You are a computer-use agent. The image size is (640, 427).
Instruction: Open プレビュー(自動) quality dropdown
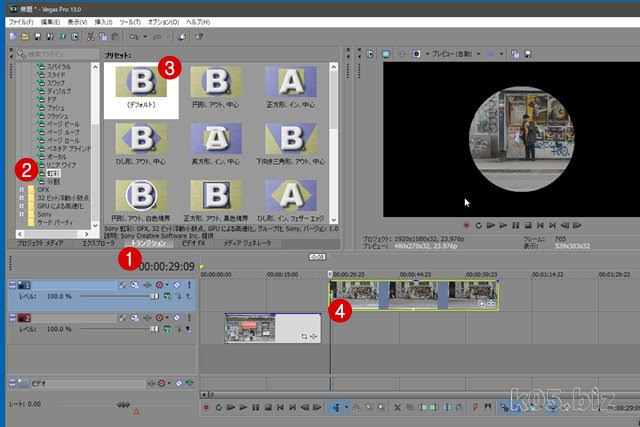coord(456,54)
